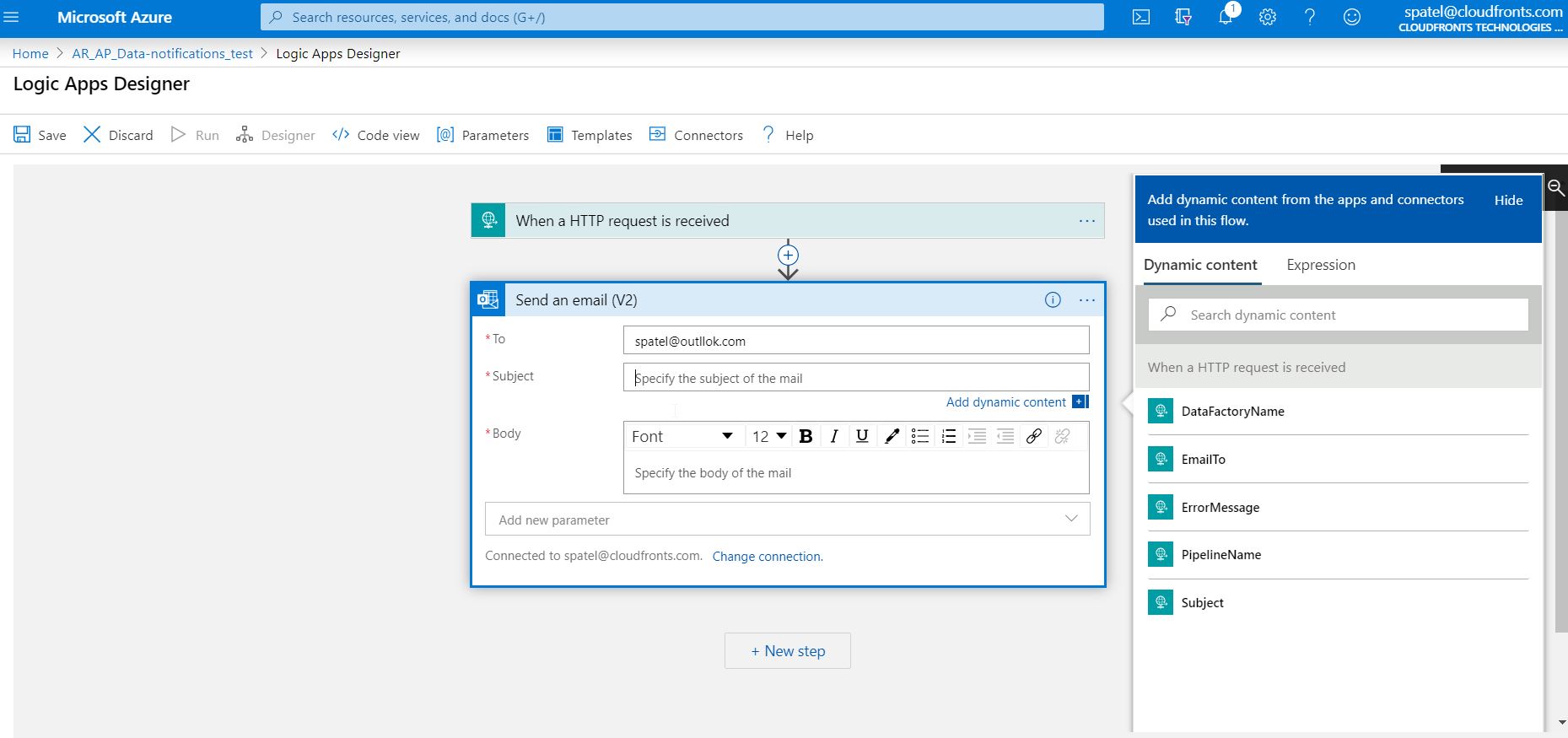Insert EmailTo dynamic content
Image resolution: width=1568 pixels, height=738 pixels.
[x=1339, y=460]
